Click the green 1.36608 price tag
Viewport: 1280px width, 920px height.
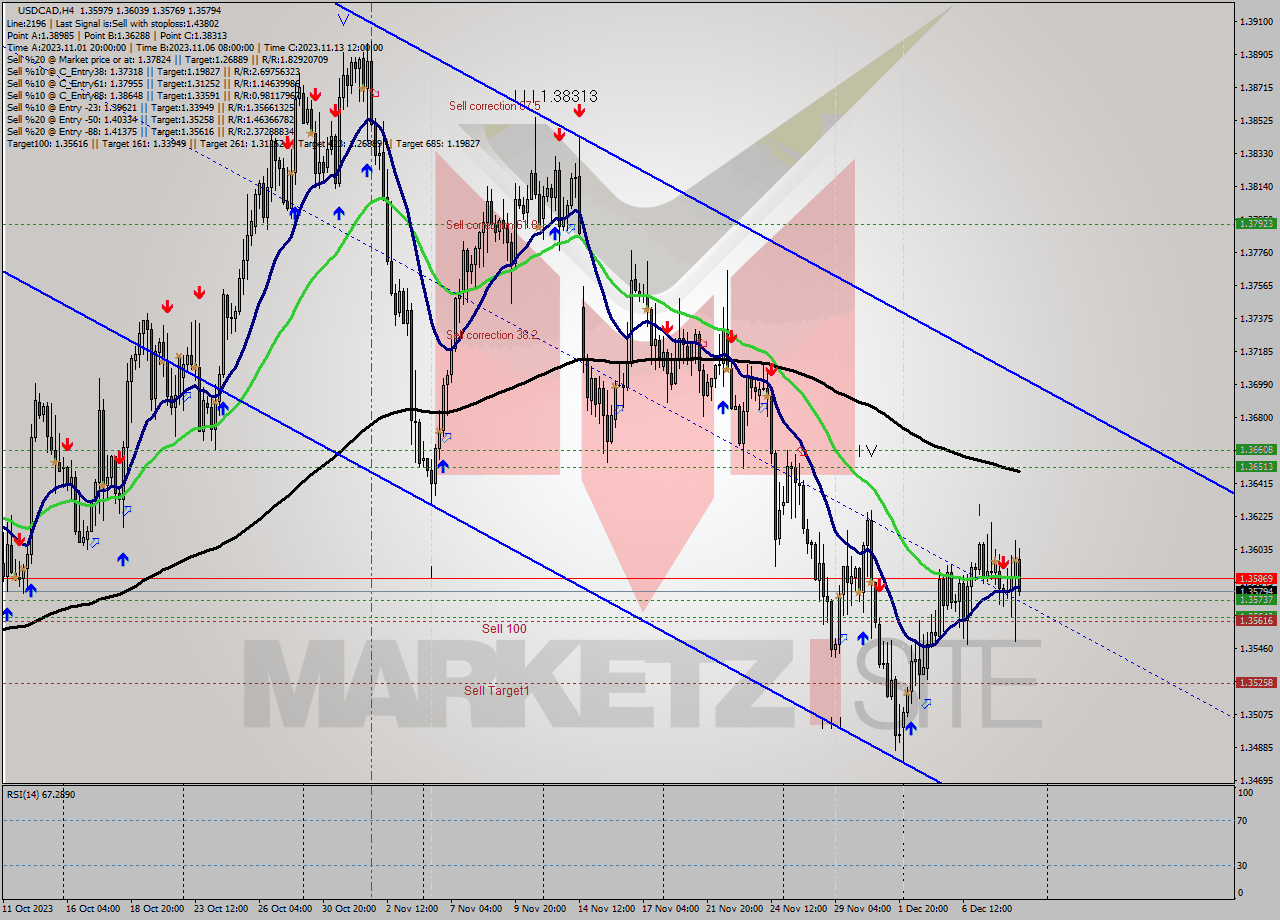tap(1256, 450)
